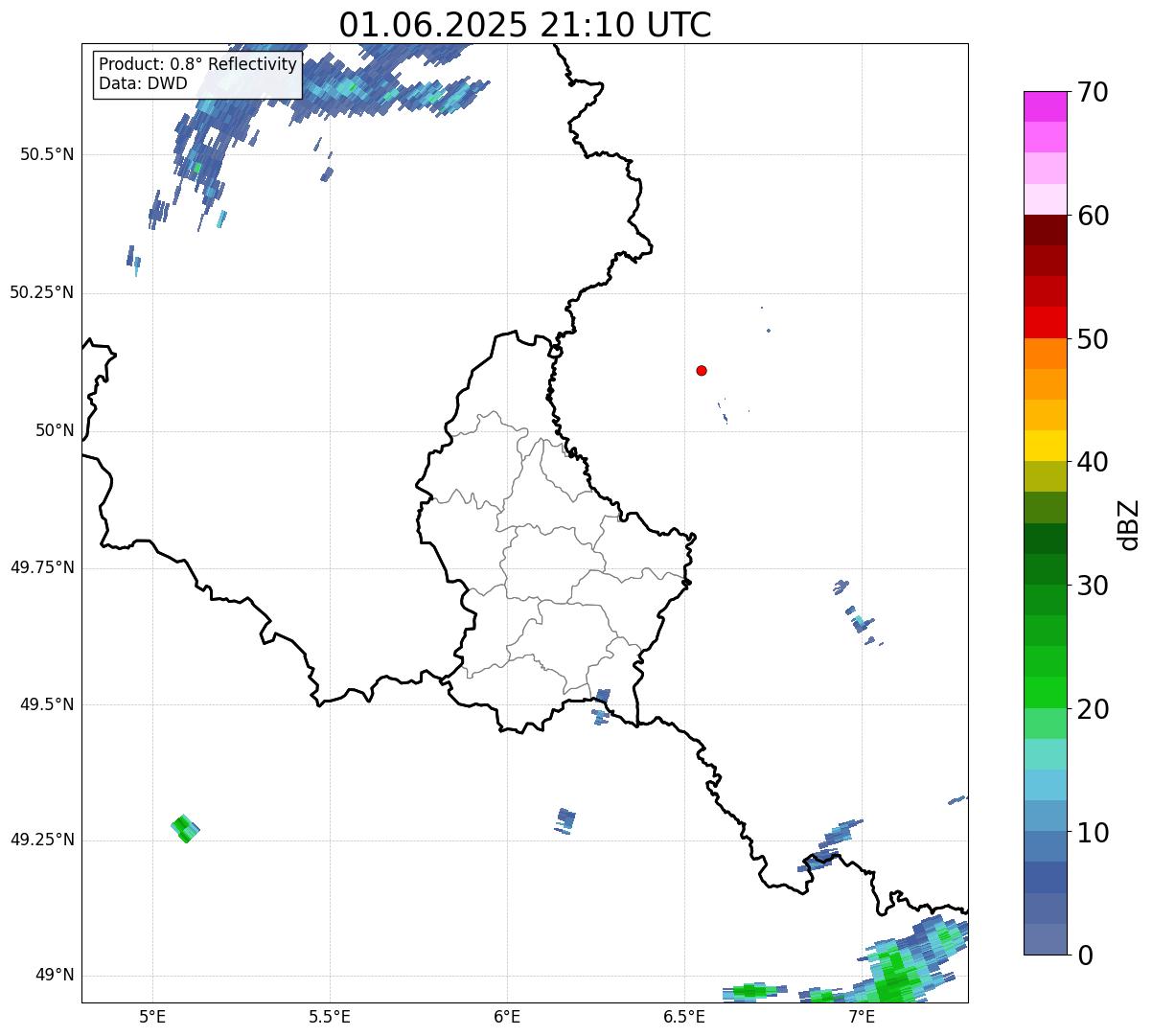
Task: Pick the bottom slate-blue colorbar segment at 0
Action: tap(1046, 939)
